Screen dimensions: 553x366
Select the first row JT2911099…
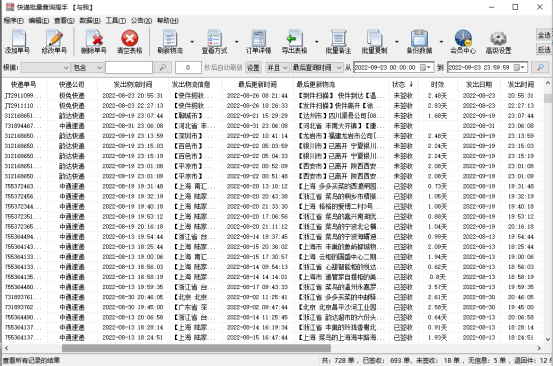coord(272,96)
